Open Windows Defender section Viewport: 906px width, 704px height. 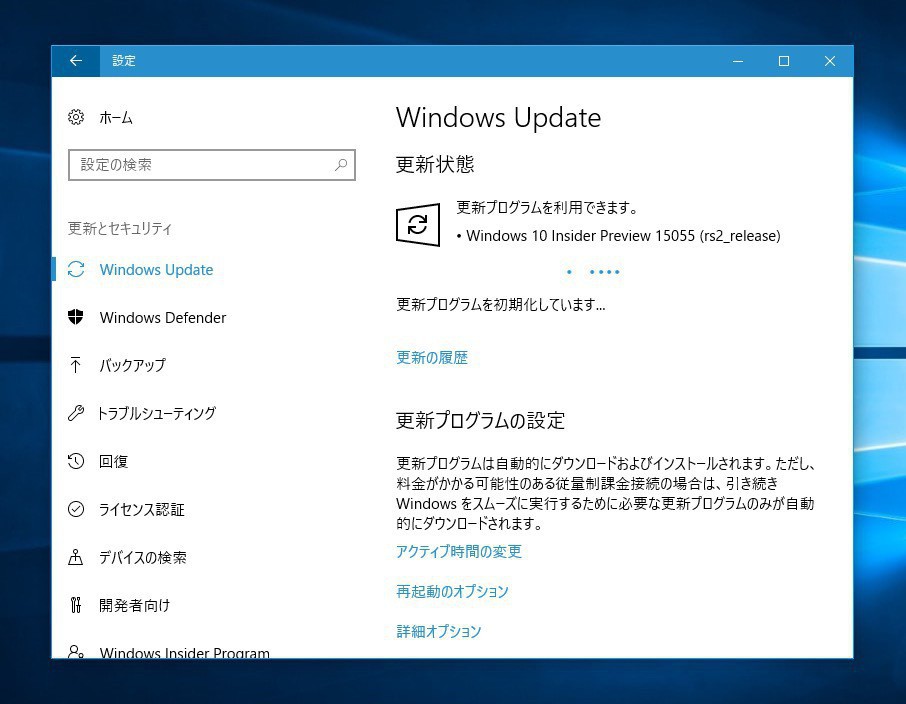[162, 317]
